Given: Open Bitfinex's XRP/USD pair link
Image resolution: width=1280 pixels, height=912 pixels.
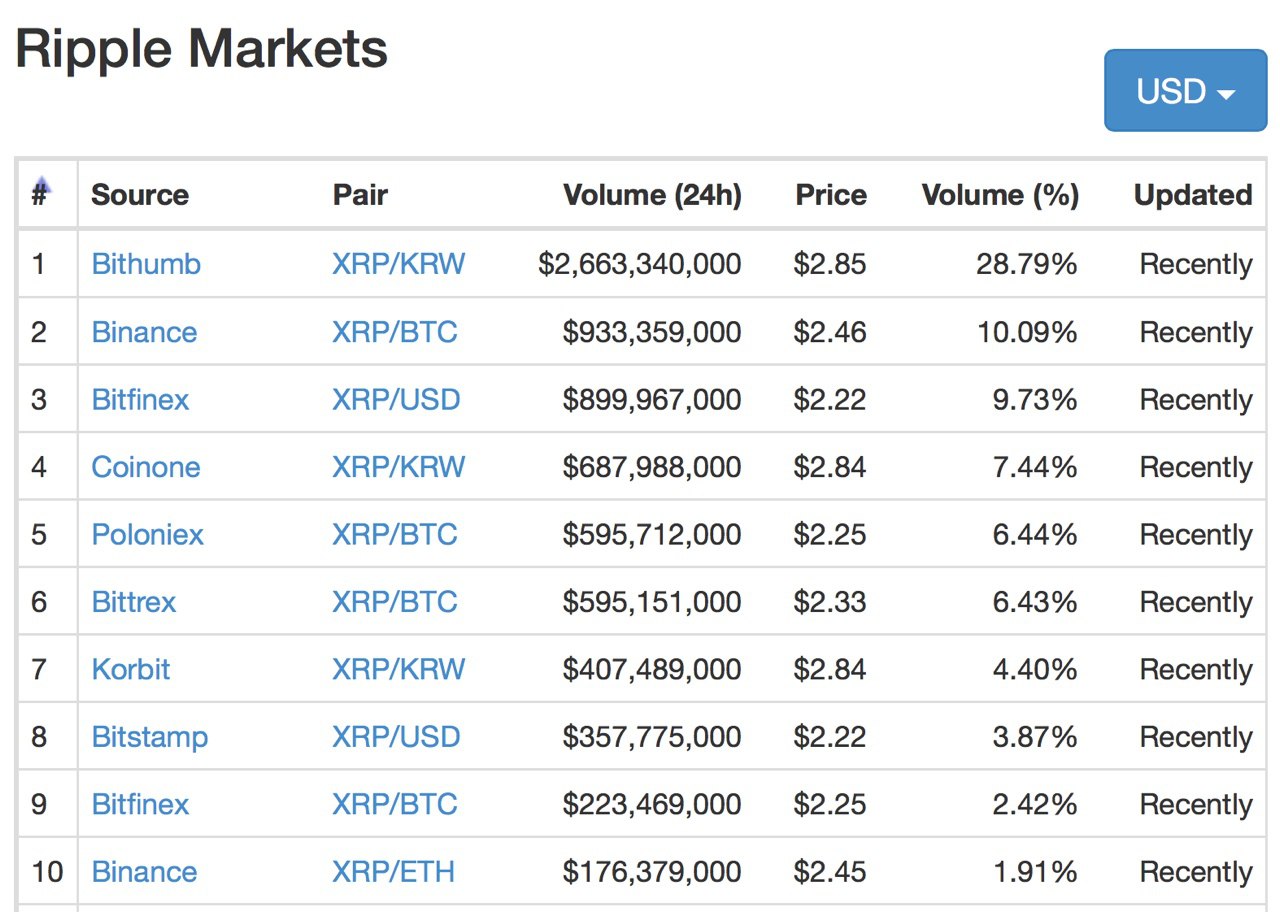Looking at the screenshot, I should pyautogui.click(x=396, y=399).
